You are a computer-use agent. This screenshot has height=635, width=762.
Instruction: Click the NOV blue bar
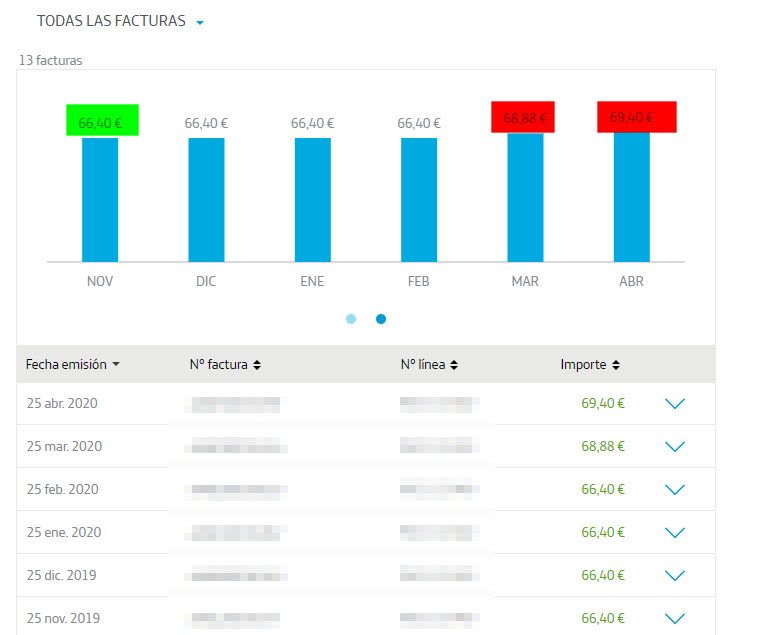tap(100, 199)
